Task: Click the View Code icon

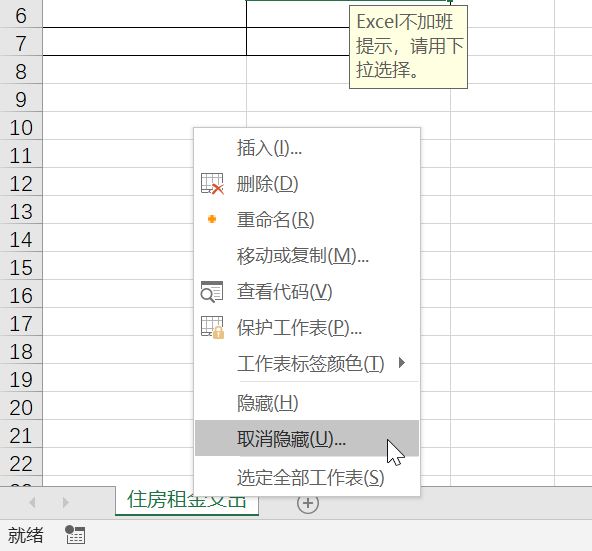Action: (x=212, y=292)
